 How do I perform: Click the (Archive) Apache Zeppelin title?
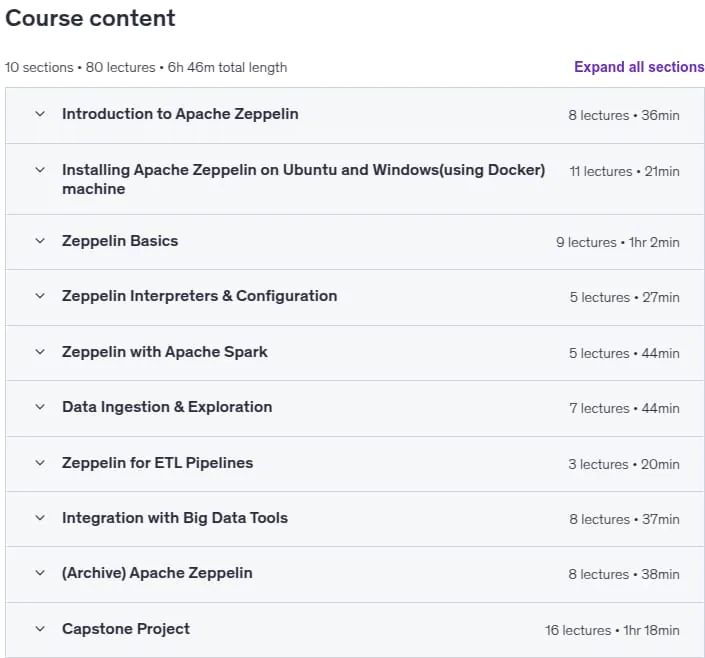tap(157, 573)
